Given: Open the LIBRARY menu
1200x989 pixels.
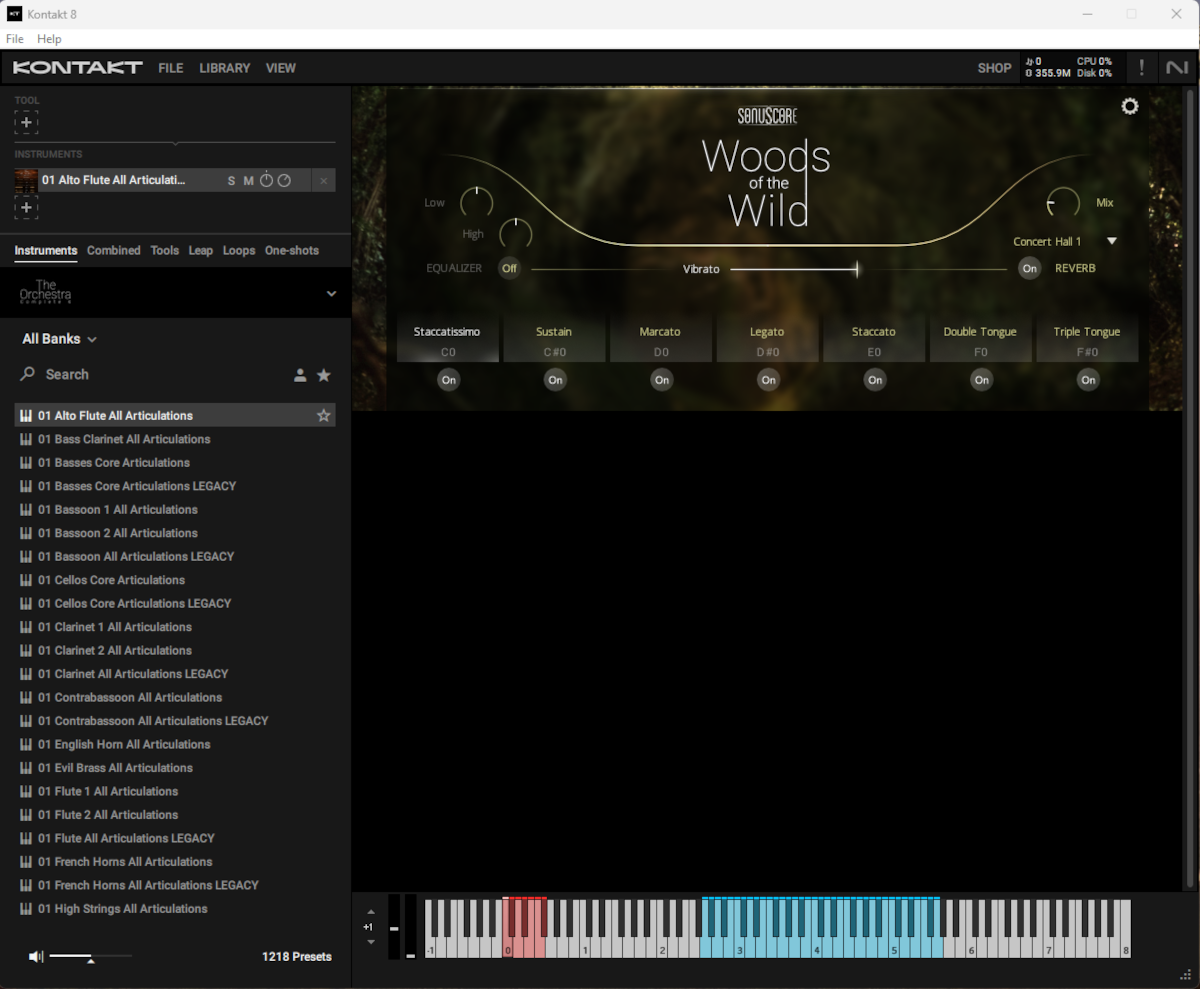Looking at the screenshot, I should tap(225, 68).
